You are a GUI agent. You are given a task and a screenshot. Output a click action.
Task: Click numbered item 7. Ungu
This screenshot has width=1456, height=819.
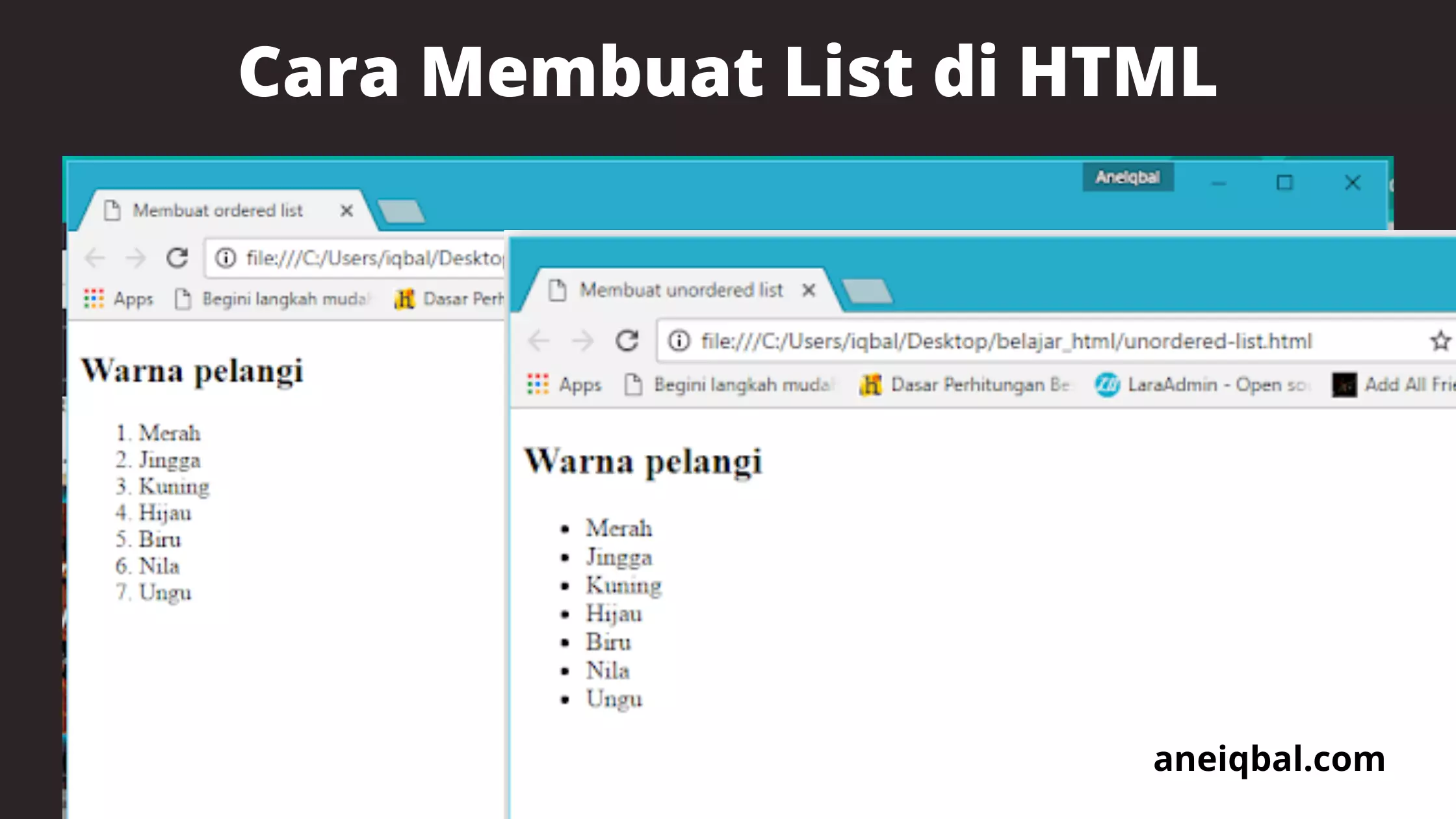pos(153,593)
